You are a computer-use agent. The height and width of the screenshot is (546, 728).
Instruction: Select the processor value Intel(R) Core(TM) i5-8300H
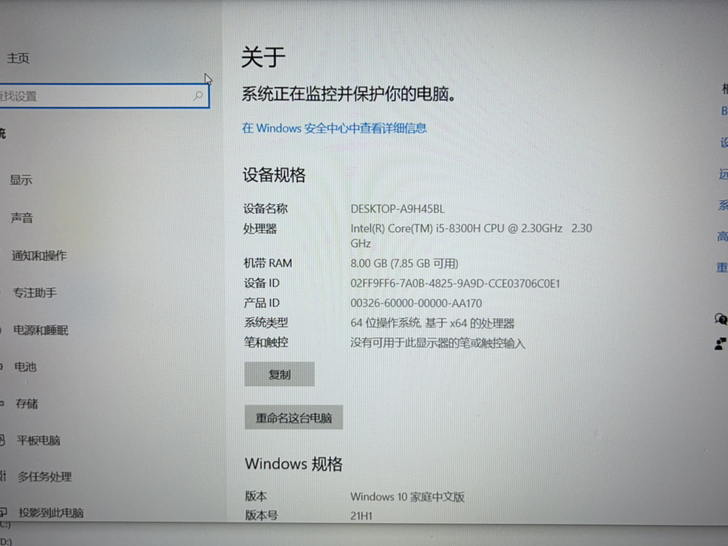(x=471, y=235)
